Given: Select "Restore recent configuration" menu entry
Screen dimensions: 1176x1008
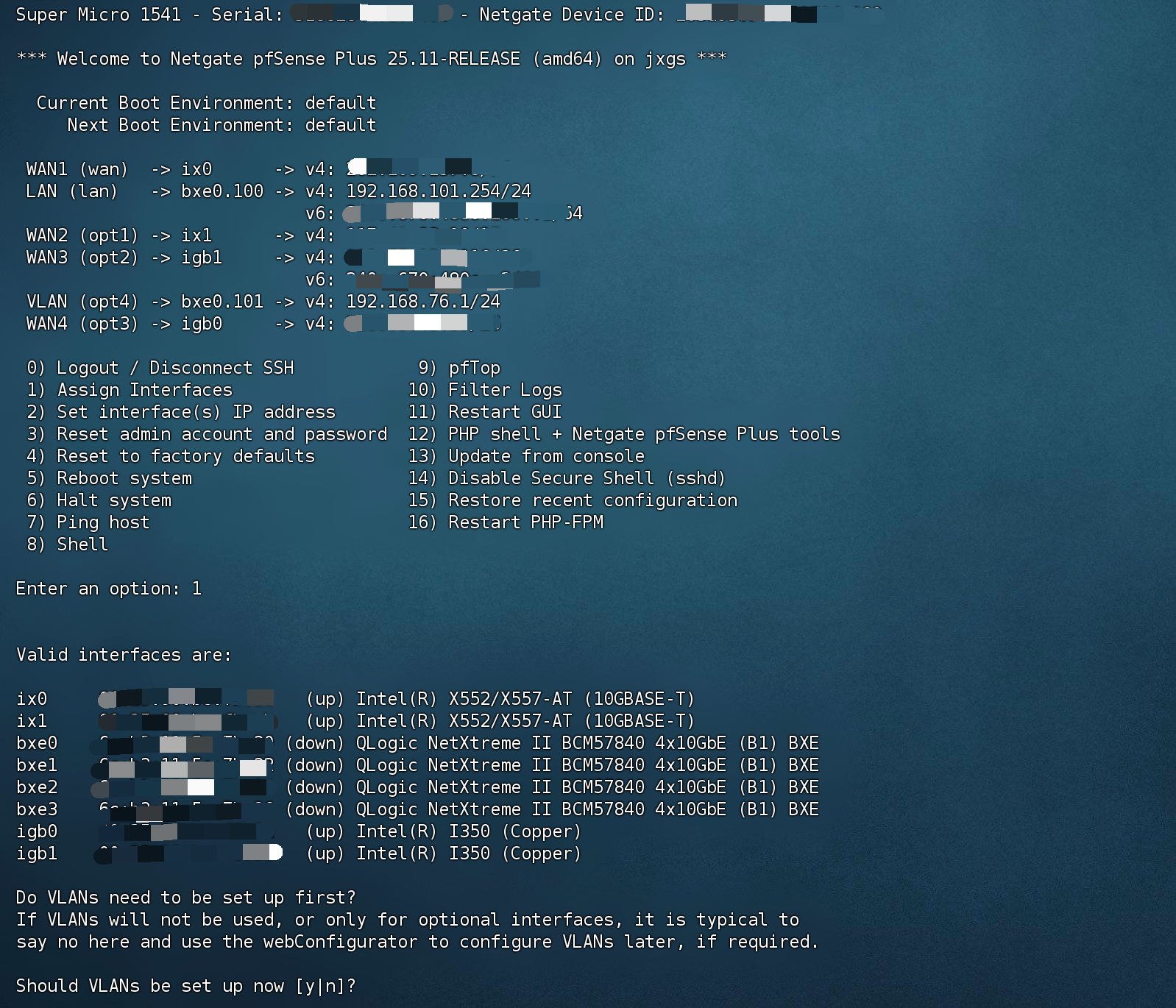Looking at the screenshot, I should coord(592,500).
